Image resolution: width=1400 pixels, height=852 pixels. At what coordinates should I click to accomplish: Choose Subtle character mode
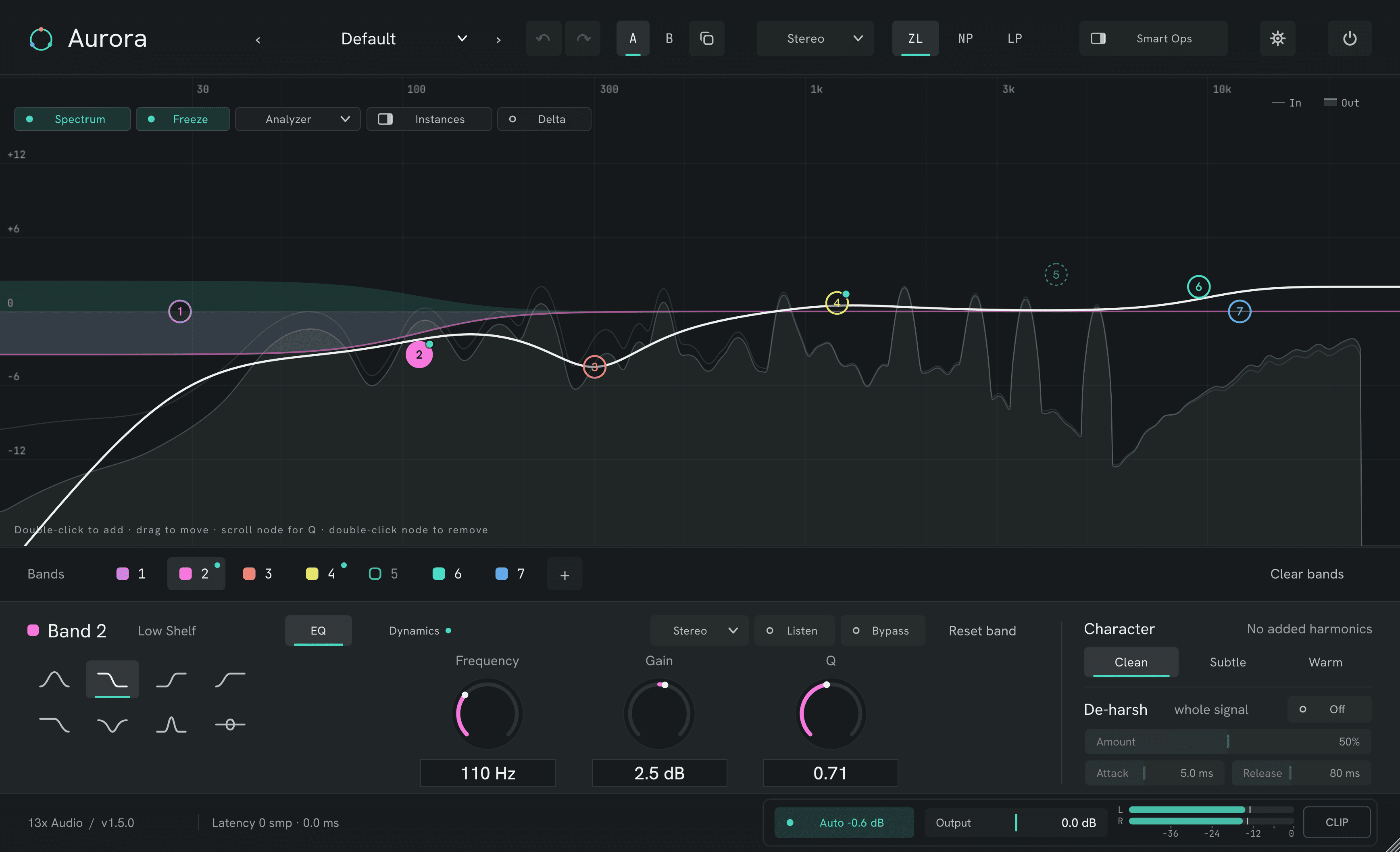[x=1227, y=662]
